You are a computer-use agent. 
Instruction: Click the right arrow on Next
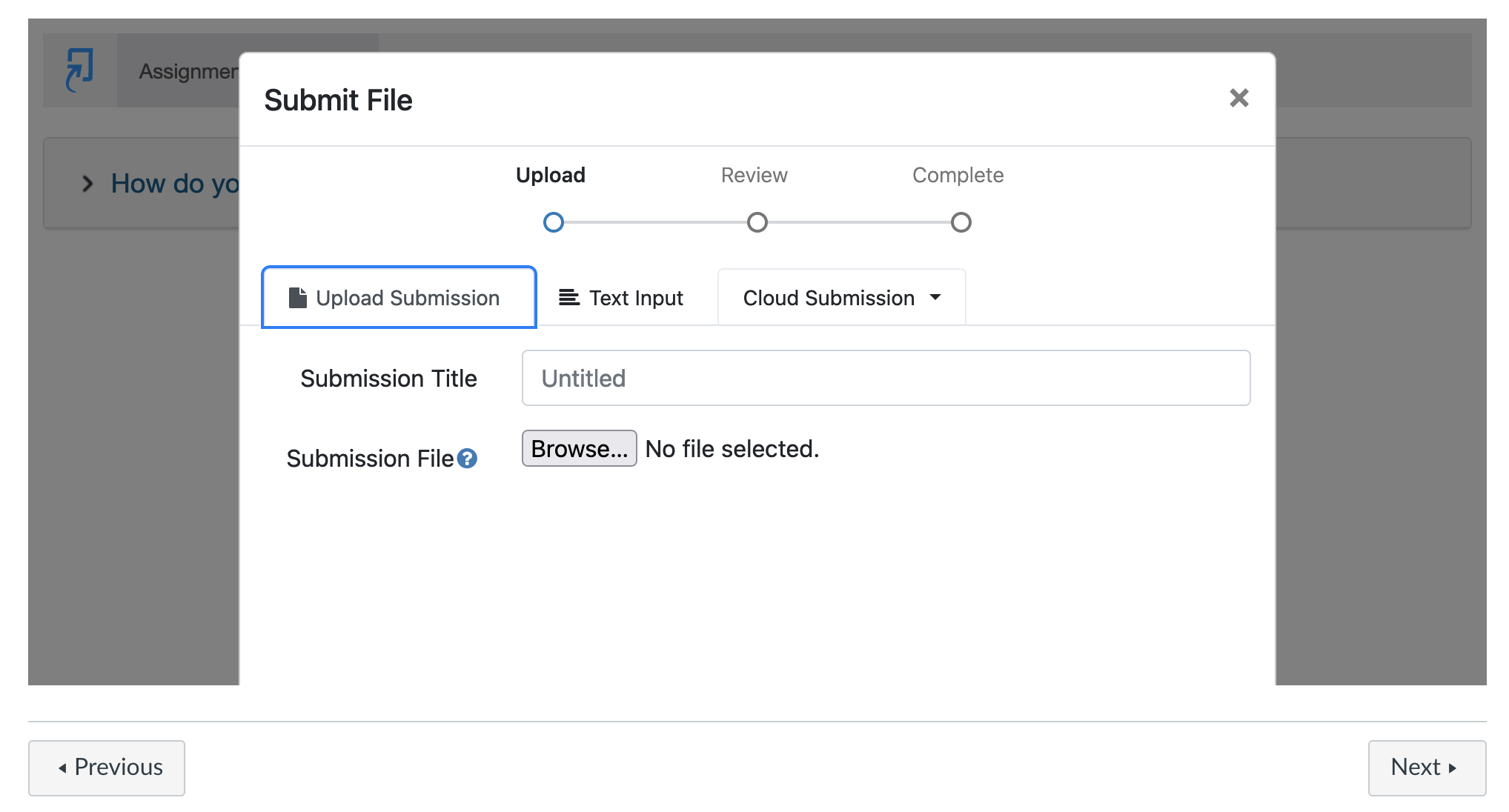(1453, 768)
